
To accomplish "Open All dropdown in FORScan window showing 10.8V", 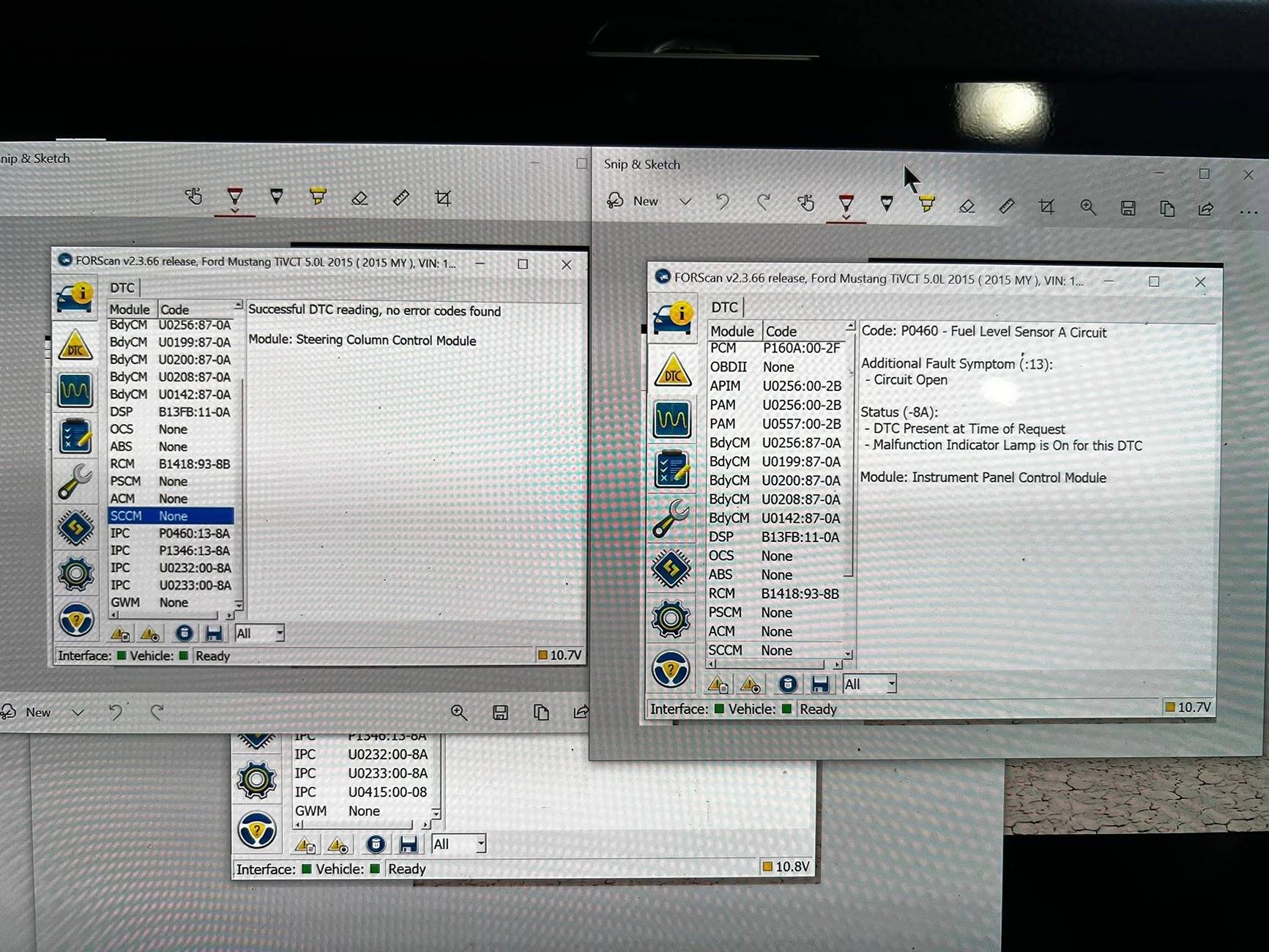I will 458,844.
